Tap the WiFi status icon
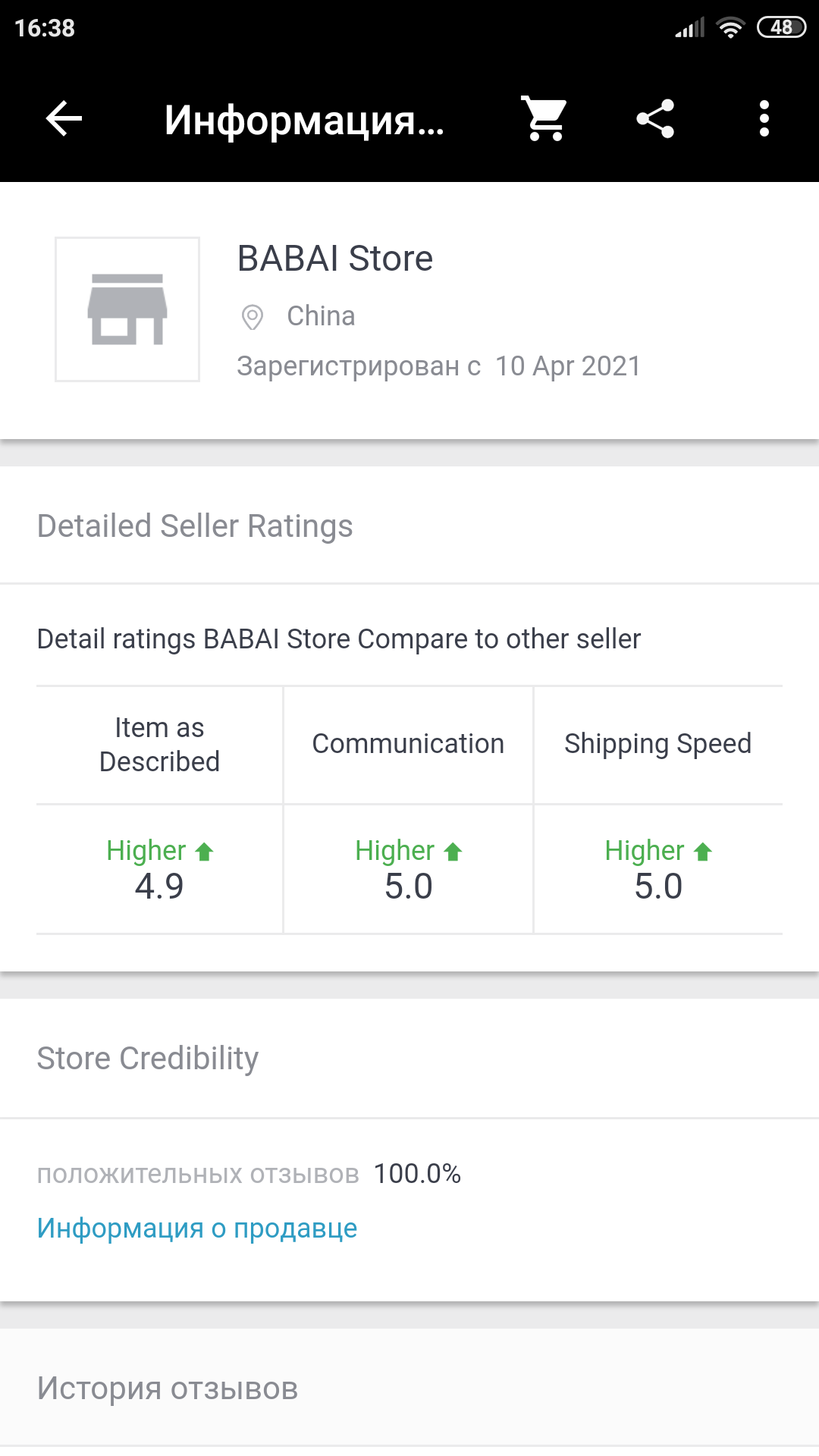 tap(730, 28)
